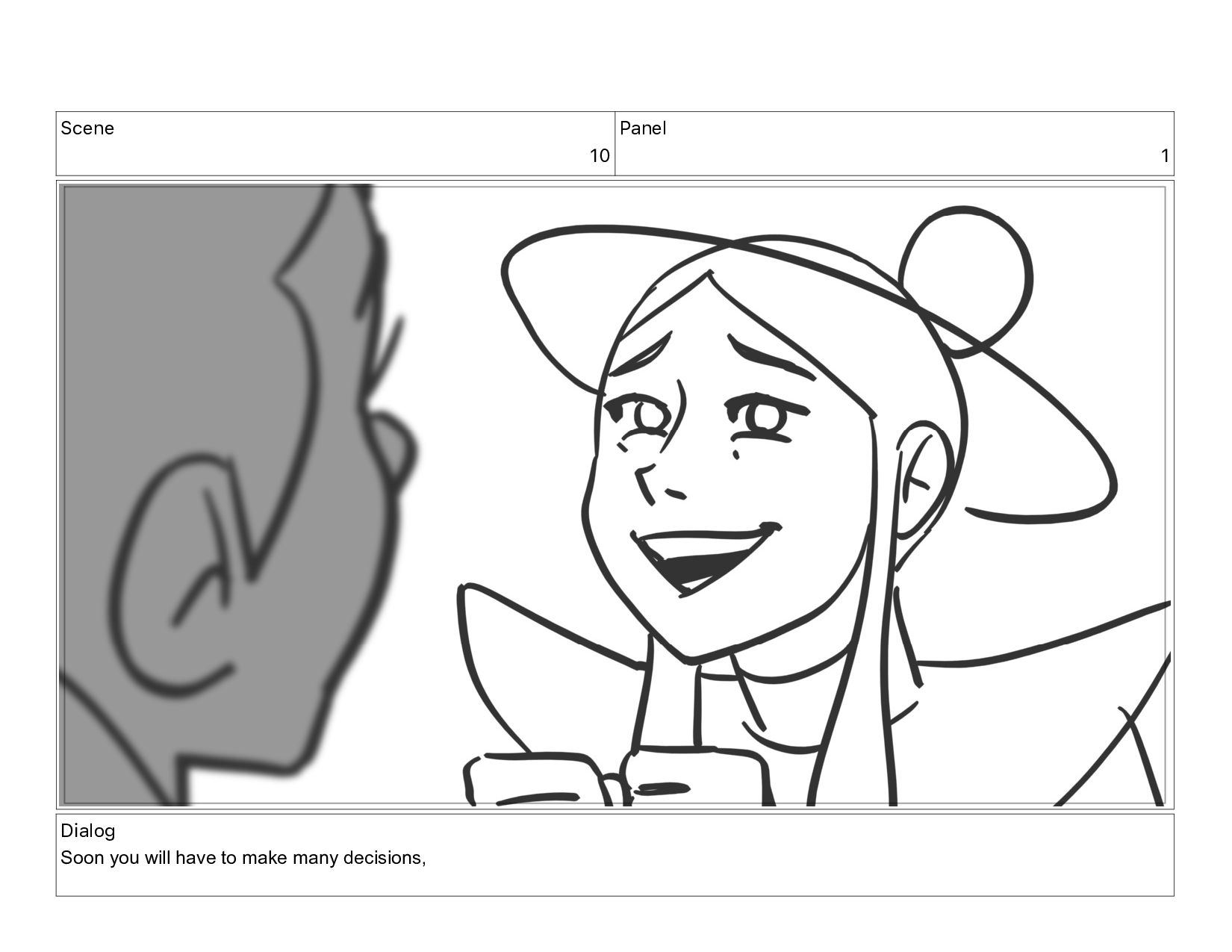Click the 'Panel' label in header
This screenshot has width=1232, height=952.
pyautogui.click(x=643, y=128)
